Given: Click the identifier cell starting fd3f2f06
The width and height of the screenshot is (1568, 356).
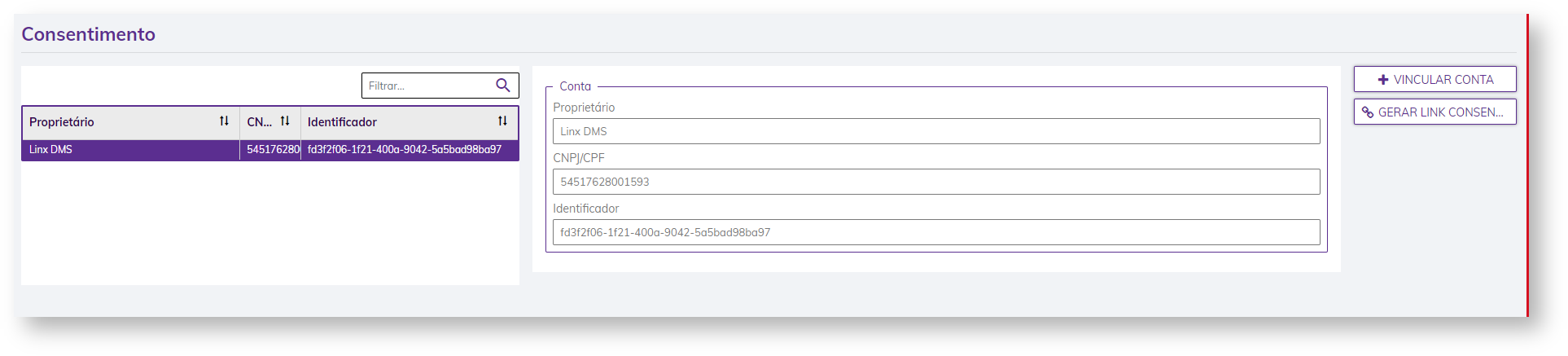Looking at the screenshot, I should [405, 150].
